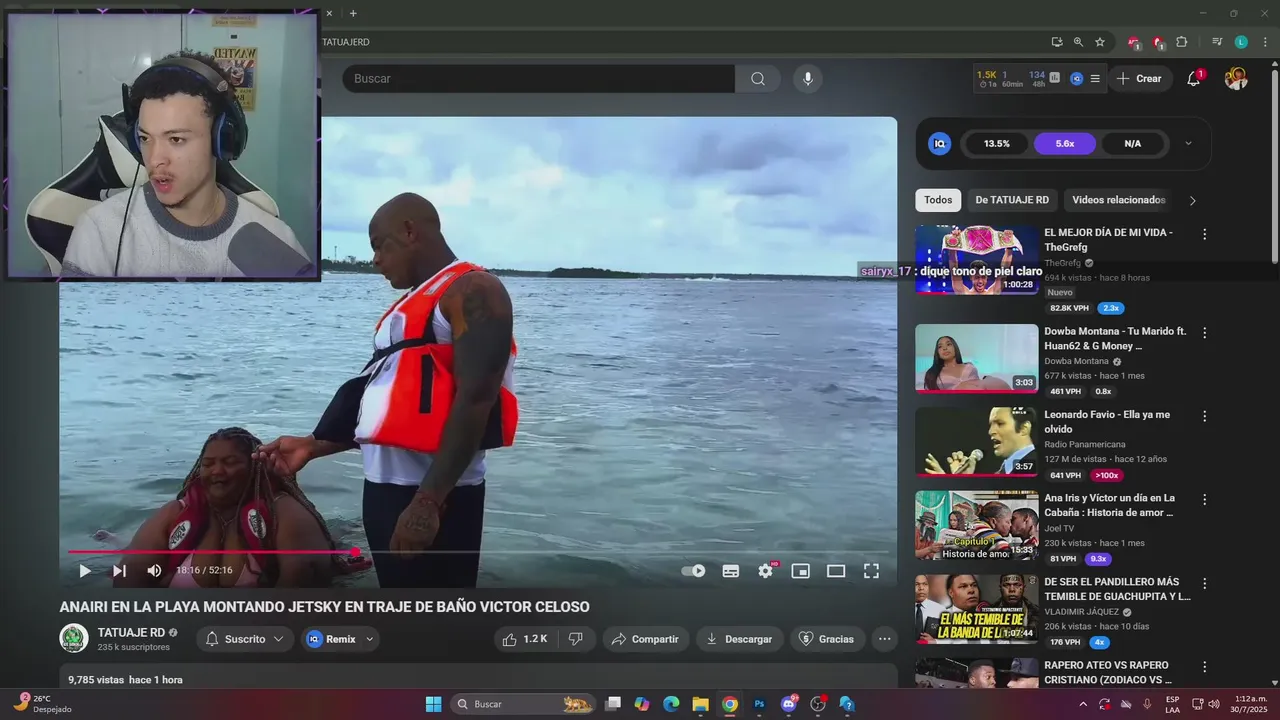Open YouTube notifications bell
Image resolution: width=1280 pixels, height=720 pixels.
click(x=1193, y=79)
